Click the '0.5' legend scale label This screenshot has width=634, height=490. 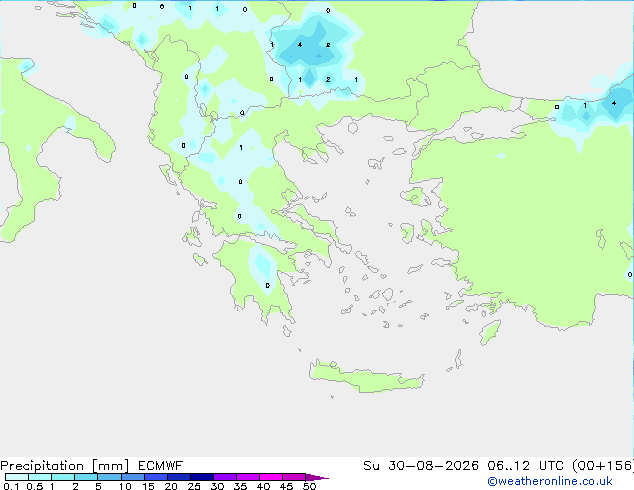coord(35,486)
